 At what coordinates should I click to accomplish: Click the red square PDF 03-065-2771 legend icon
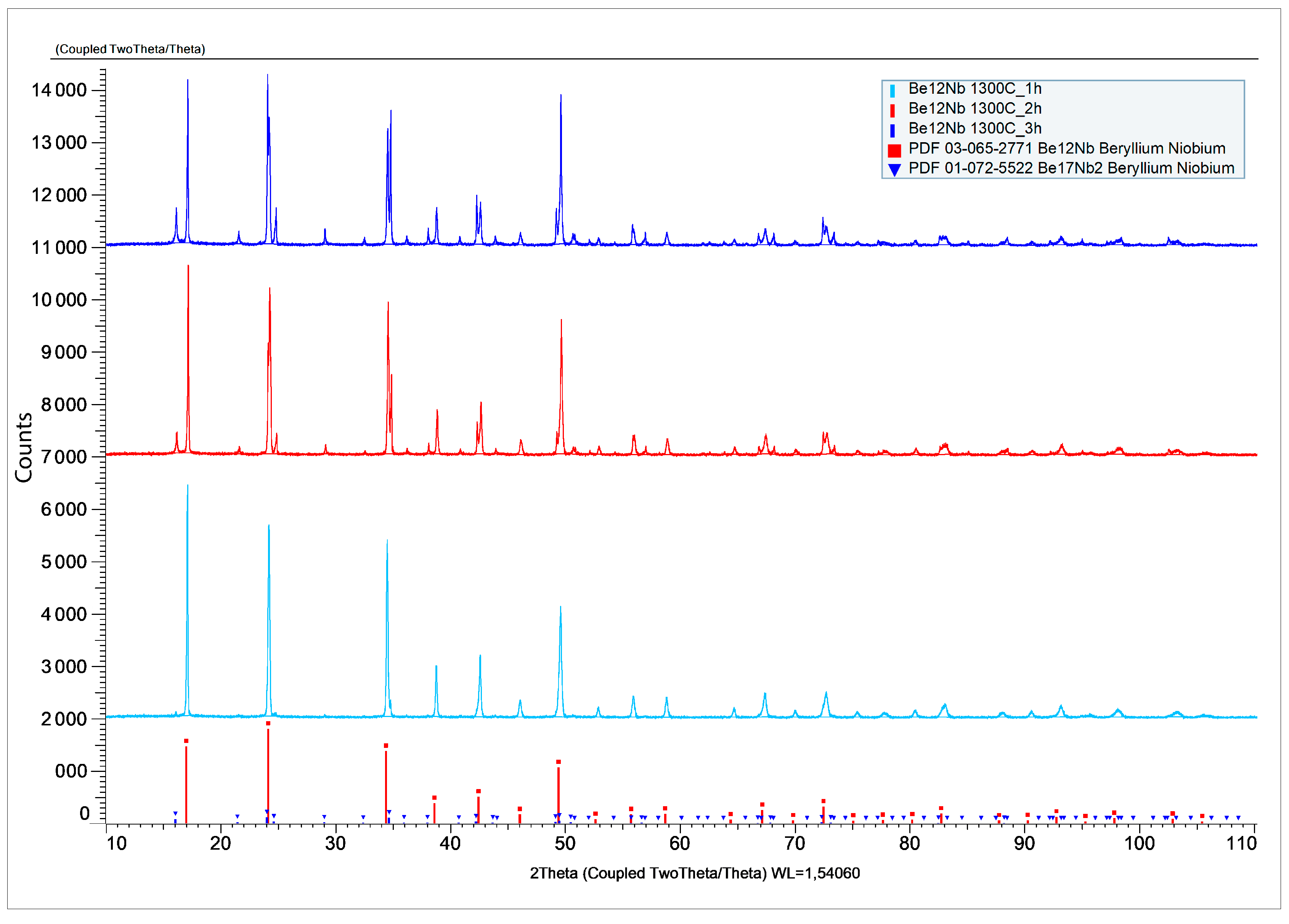[x=894, y=151]
